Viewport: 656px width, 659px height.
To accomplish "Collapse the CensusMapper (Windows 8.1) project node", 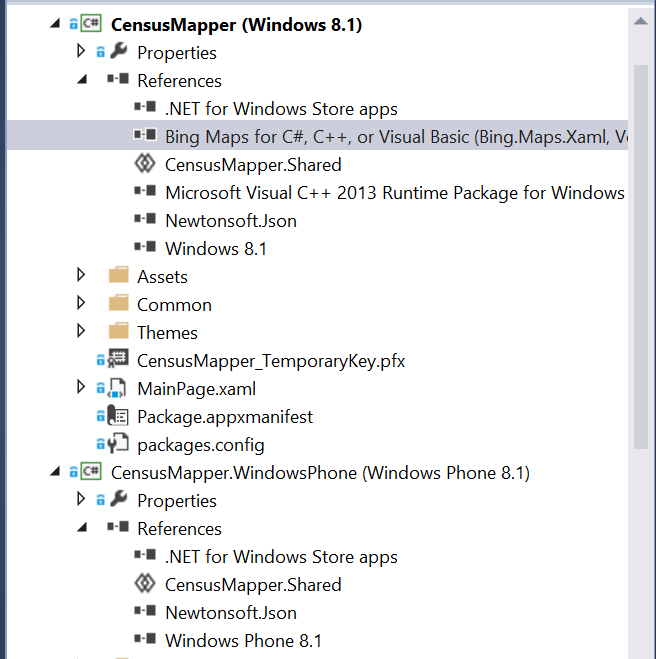I will coord(54,25).
